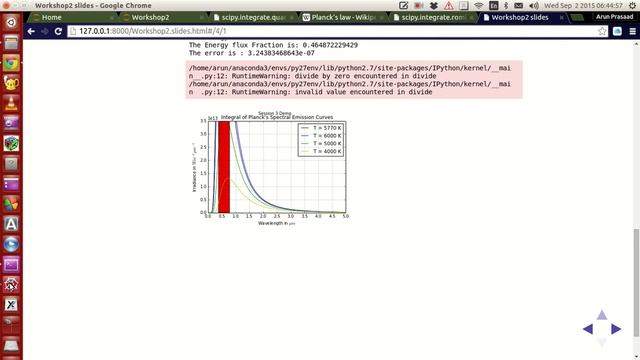The width and height of the screenshot is (640, 360).
Task: Open the 'X' application in the launcher
Action: (11, 304)
